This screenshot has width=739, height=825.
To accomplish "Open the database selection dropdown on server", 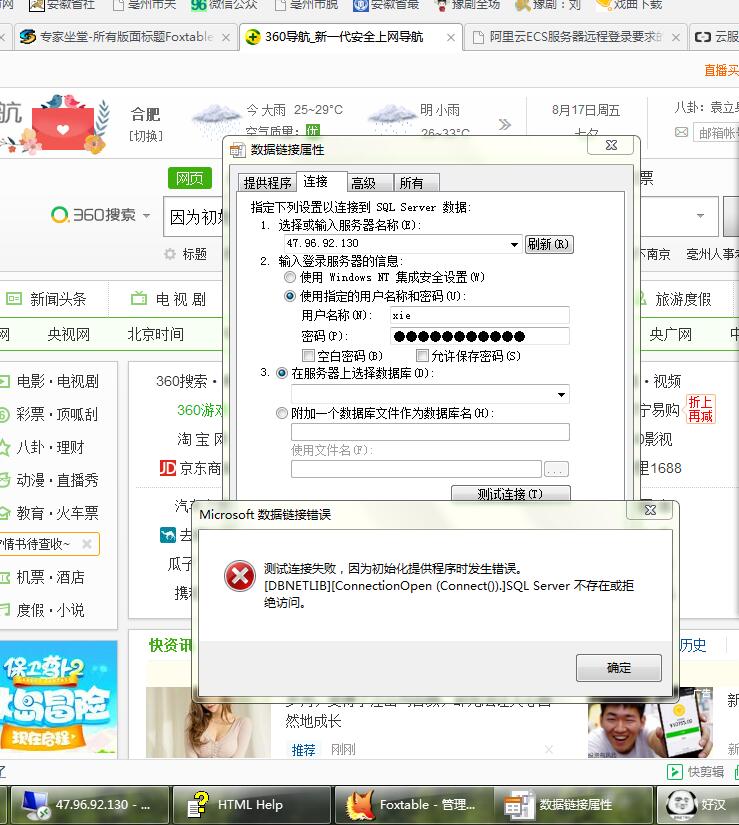I will click(561, 394).
